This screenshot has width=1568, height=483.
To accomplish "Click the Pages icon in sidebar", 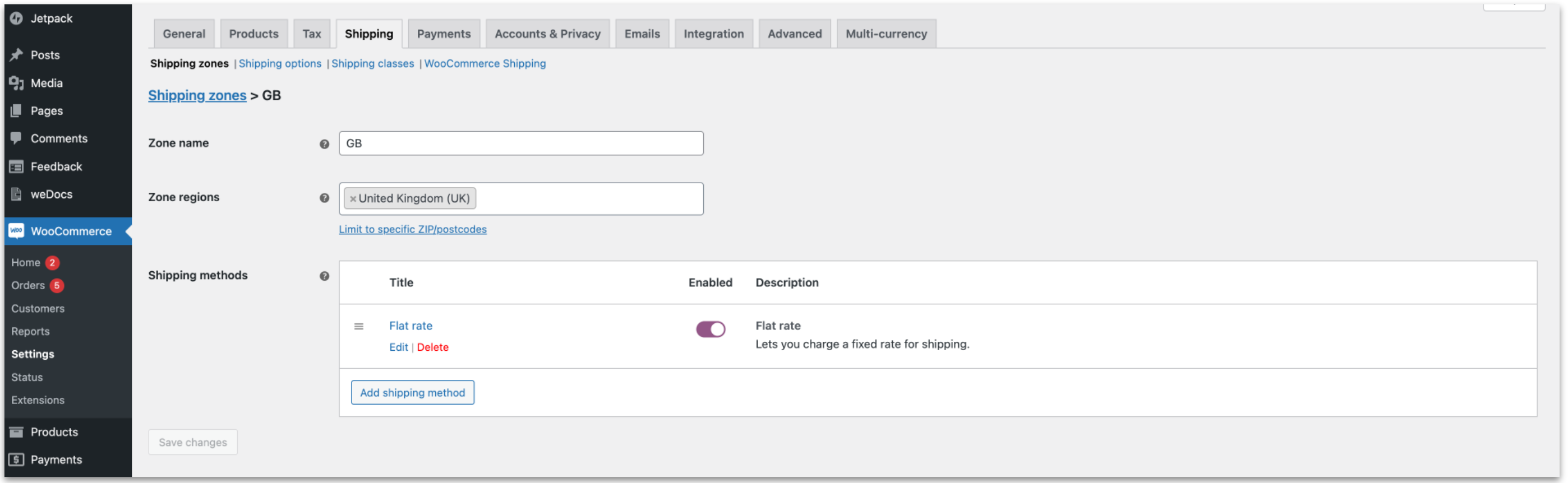I will (x=16, y=111).
